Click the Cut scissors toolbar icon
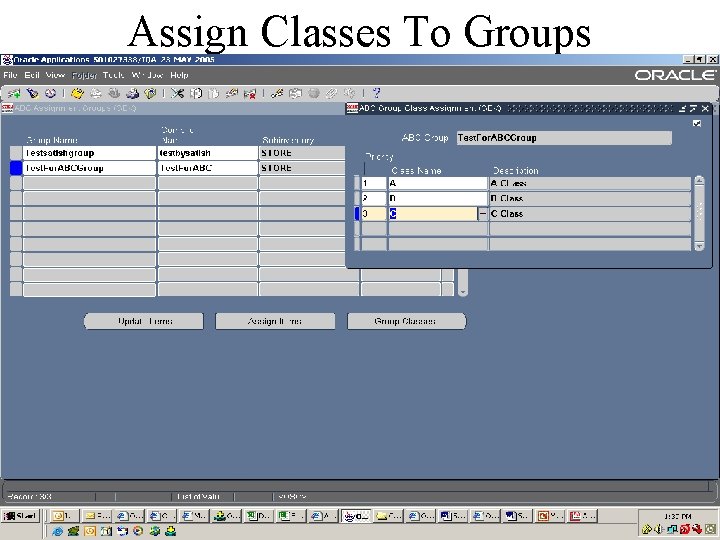 click(177, 94)
